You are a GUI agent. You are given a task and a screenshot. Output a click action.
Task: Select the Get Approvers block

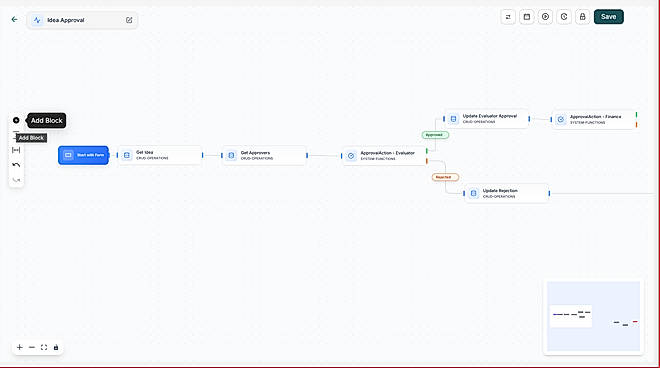(264, 155)
